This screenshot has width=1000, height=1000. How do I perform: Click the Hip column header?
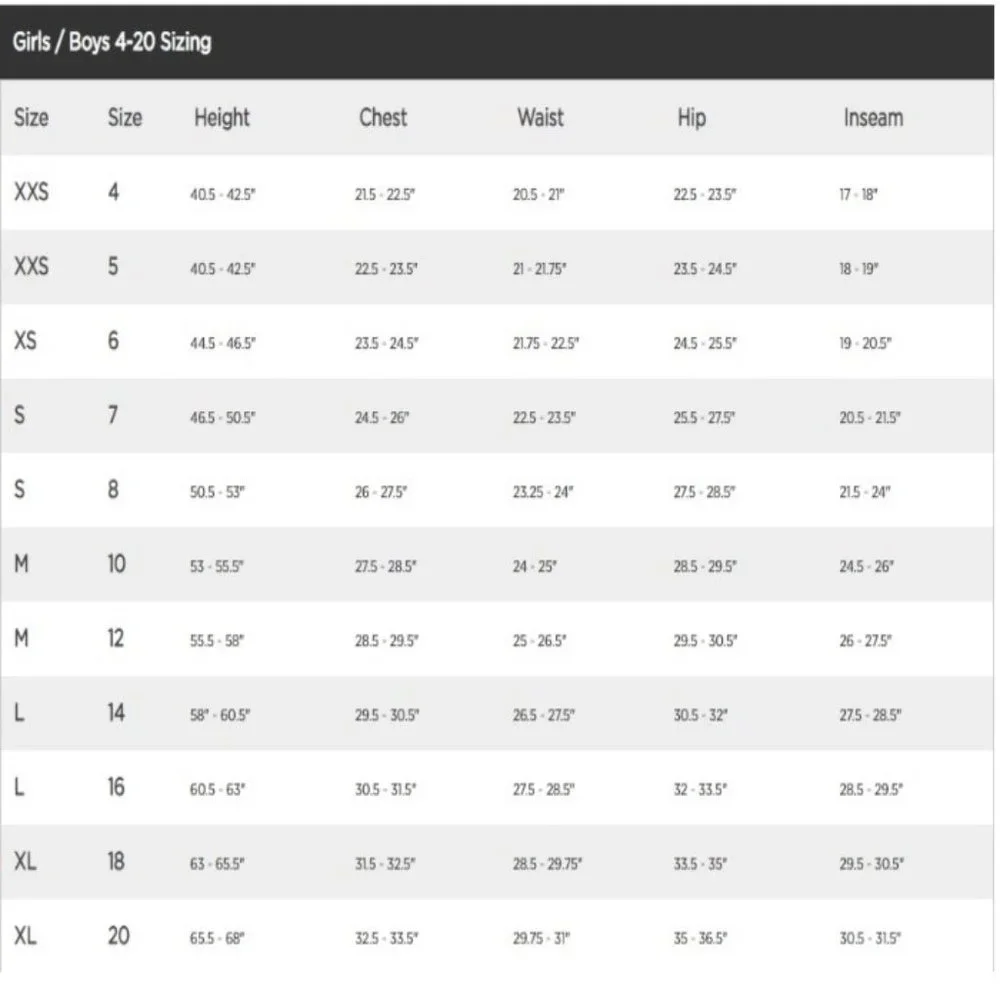691,118
